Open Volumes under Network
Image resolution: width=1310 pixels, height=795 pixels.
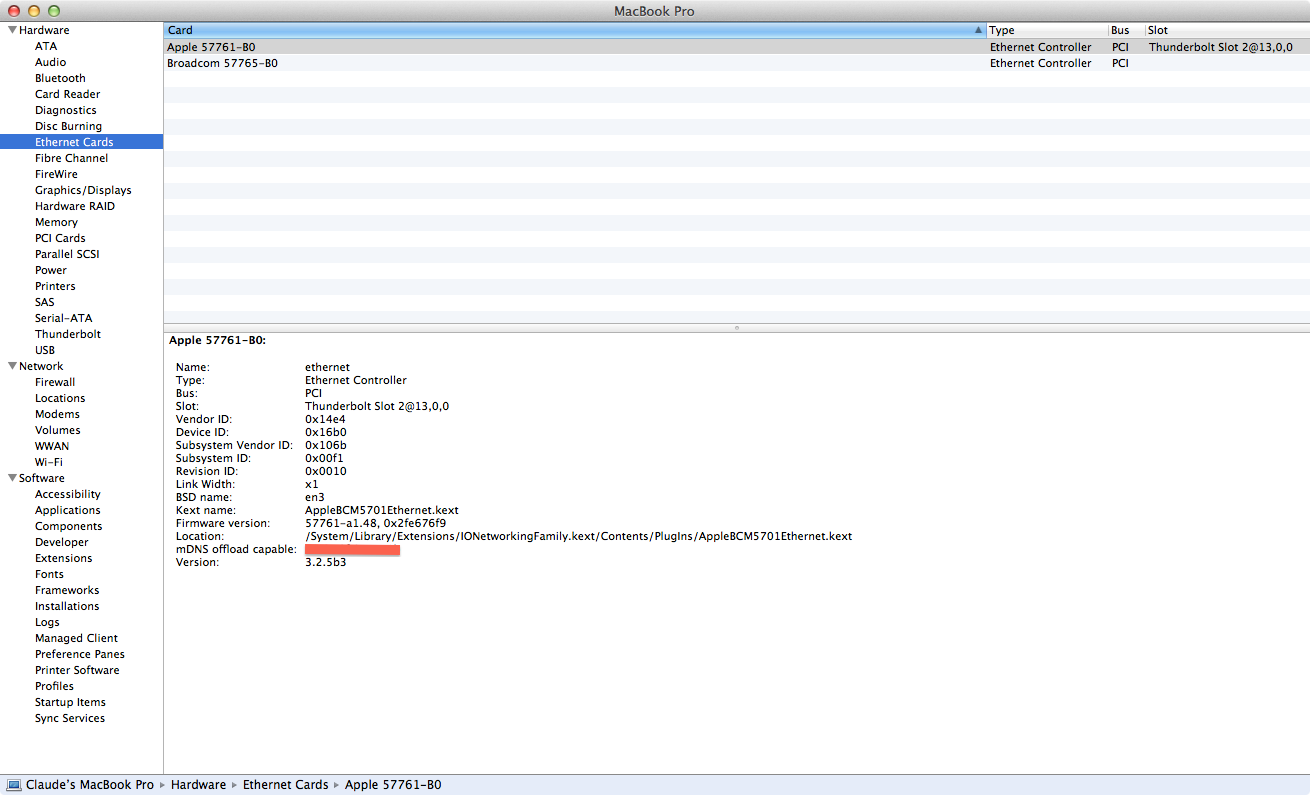(58, 430)
